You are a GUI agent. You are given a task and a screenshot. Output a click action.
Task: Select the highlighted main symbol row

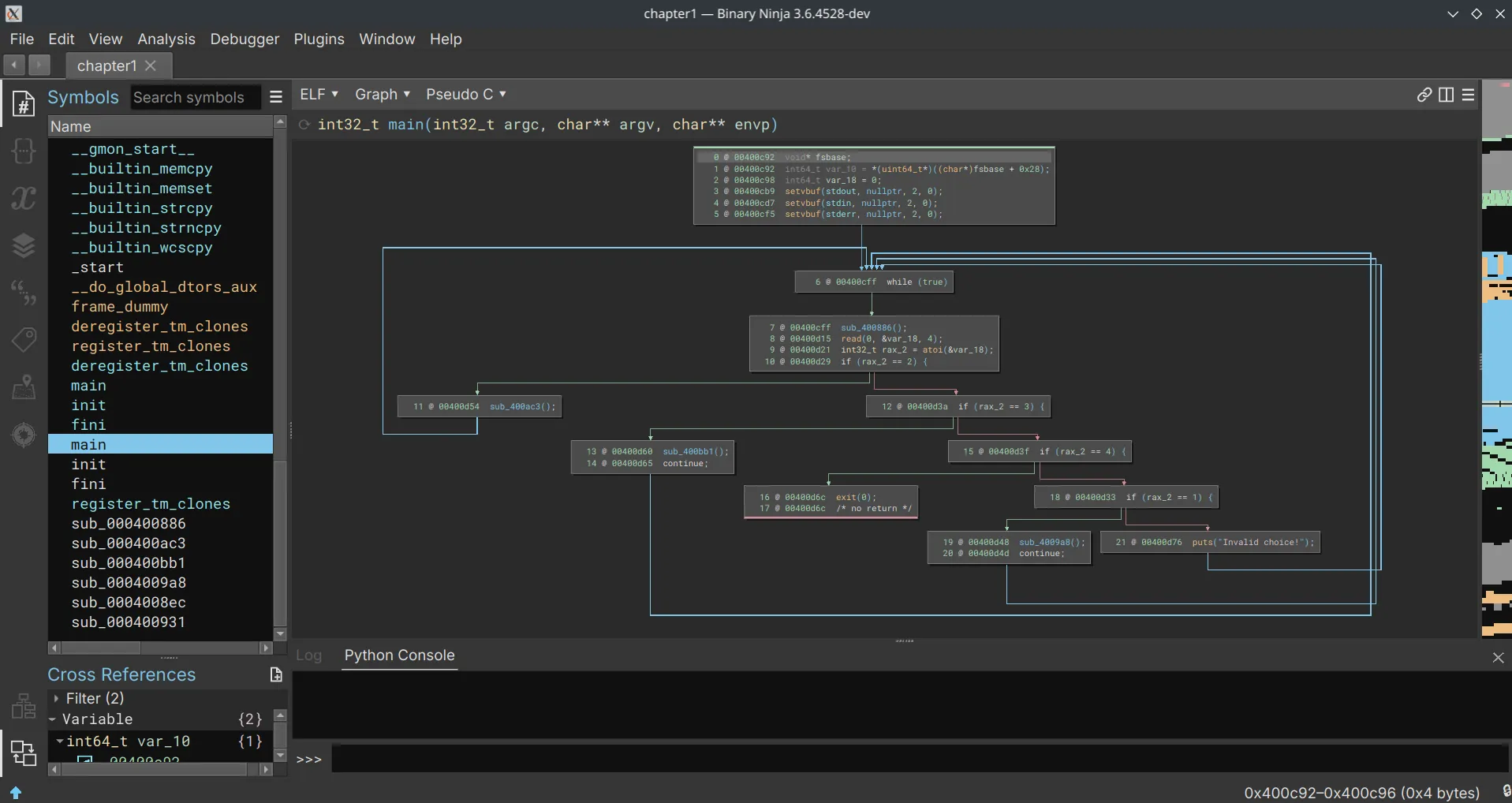tap(160, 444)
